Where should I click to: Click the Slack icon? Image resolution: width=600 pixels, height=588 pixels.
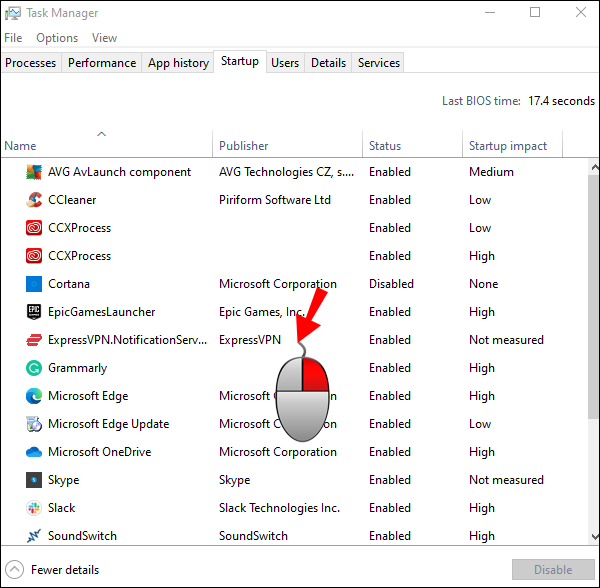click(34, 508)
